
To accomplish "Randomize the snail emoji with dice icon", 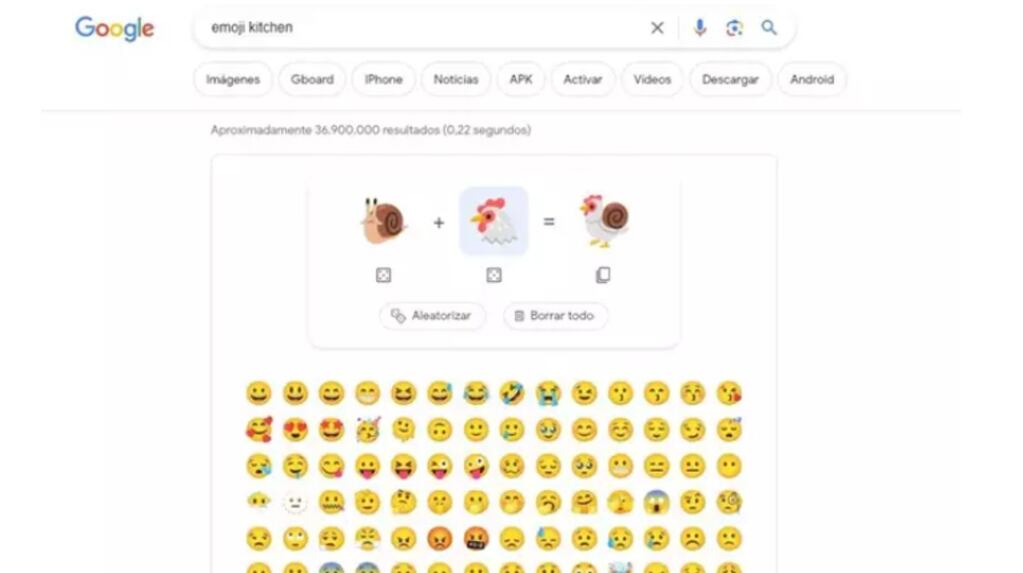I will coord(384,275).
